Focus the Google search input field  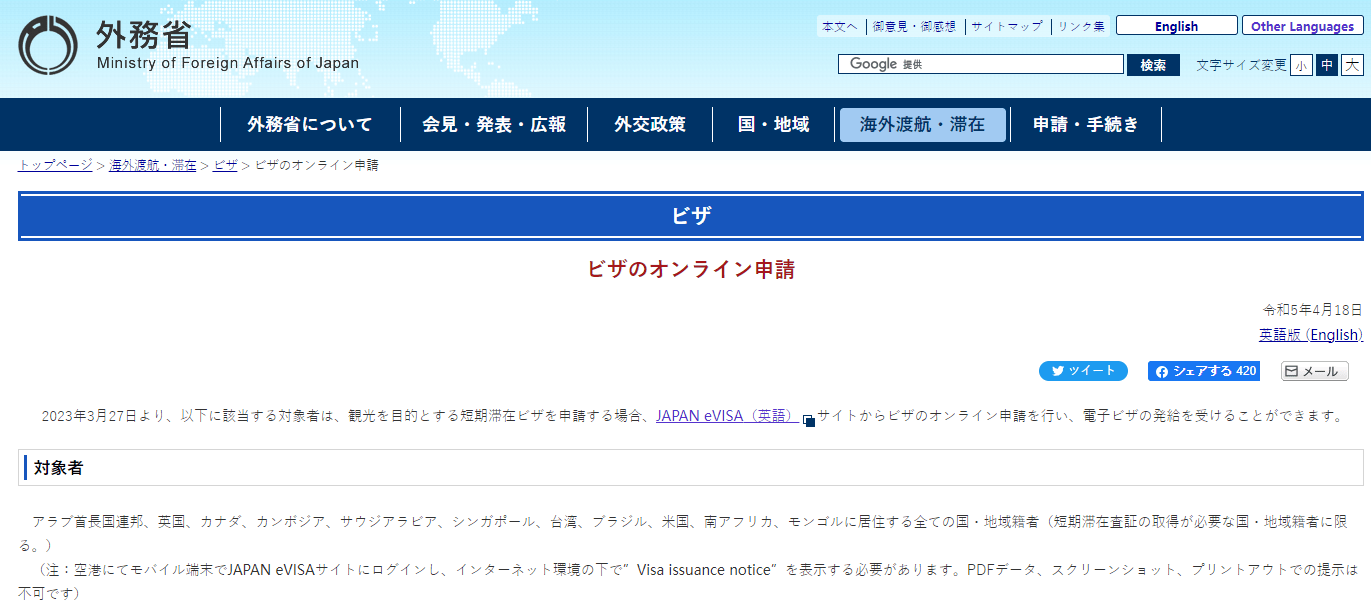(1010, 64)
